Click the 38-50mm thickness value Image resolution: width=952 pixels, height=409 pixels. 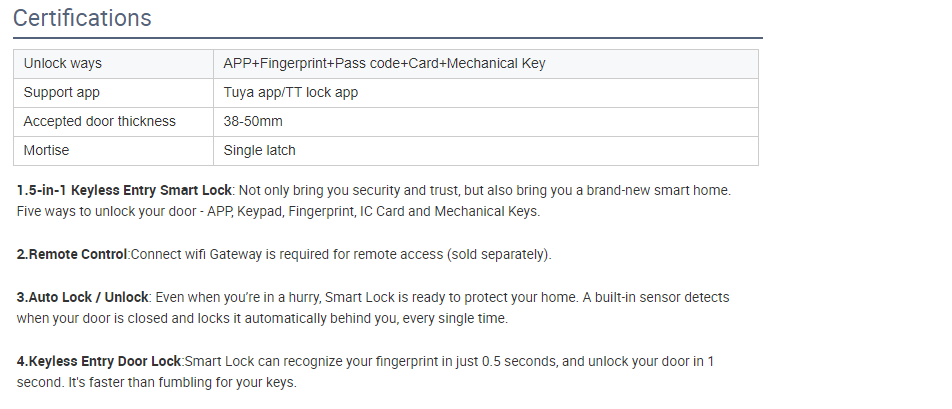(253, 121)
